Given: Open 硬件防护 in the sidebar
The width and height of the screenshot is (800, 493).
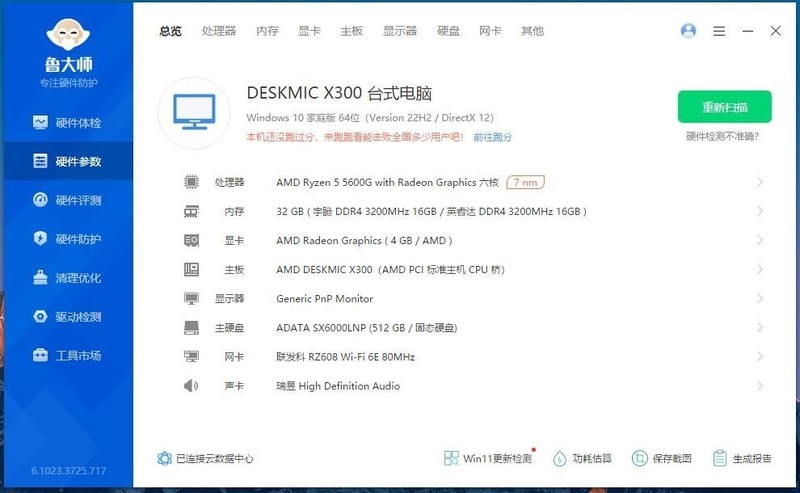Looking at the screenshot, I should tap(67, 239).
